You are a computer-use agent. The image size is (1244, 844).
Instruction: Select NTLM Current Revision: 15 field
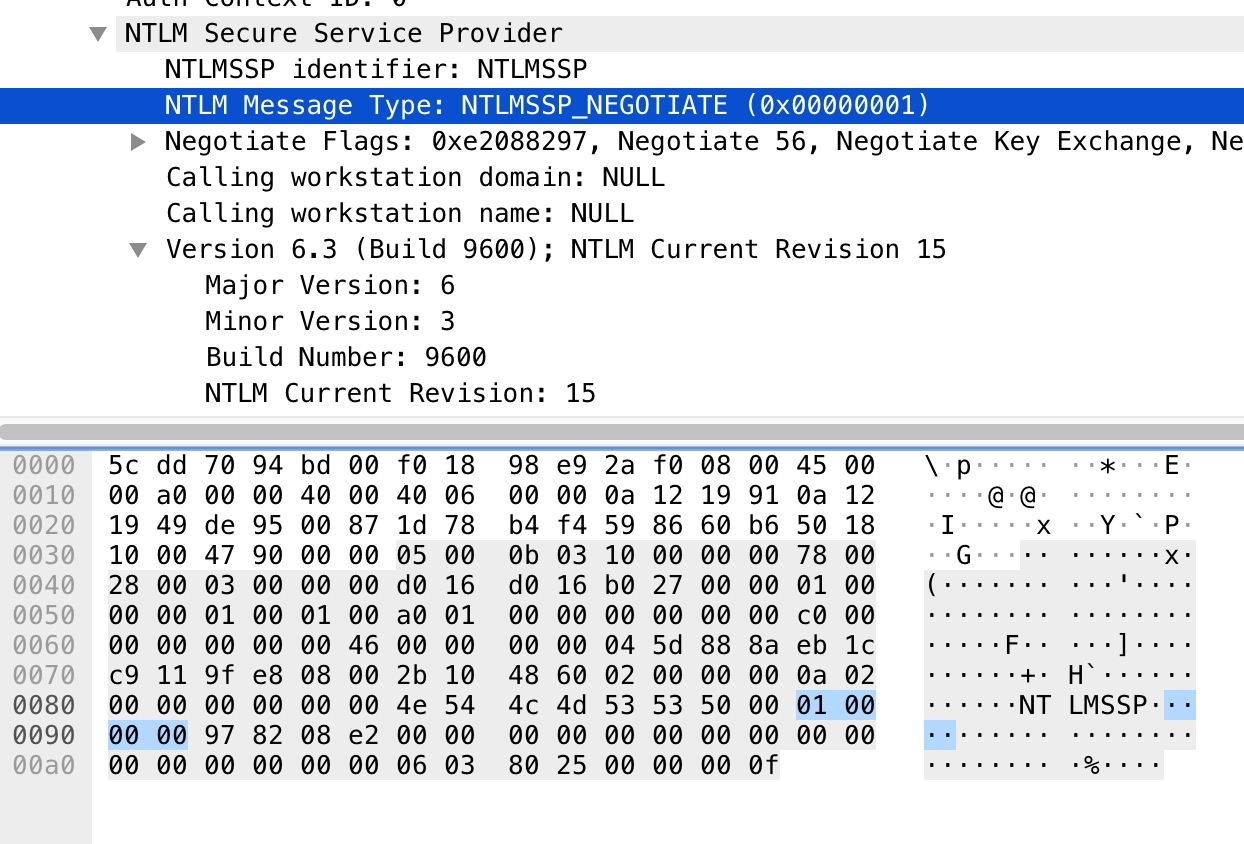click(x=400, y=394)
